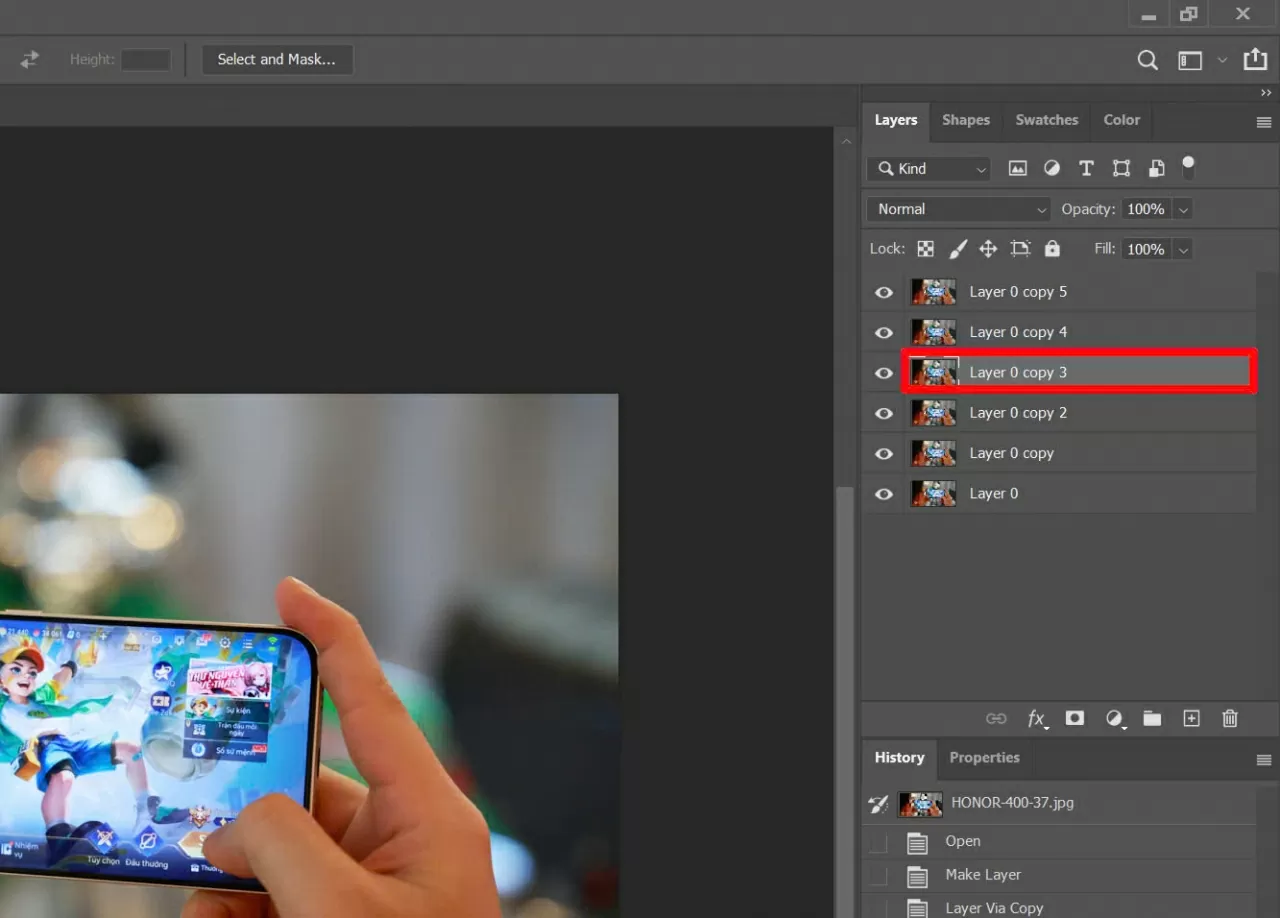The height and width of the screenshot is (918, 1280).
Task: Create a new layer with plus icon
Action: (1191, 718)
